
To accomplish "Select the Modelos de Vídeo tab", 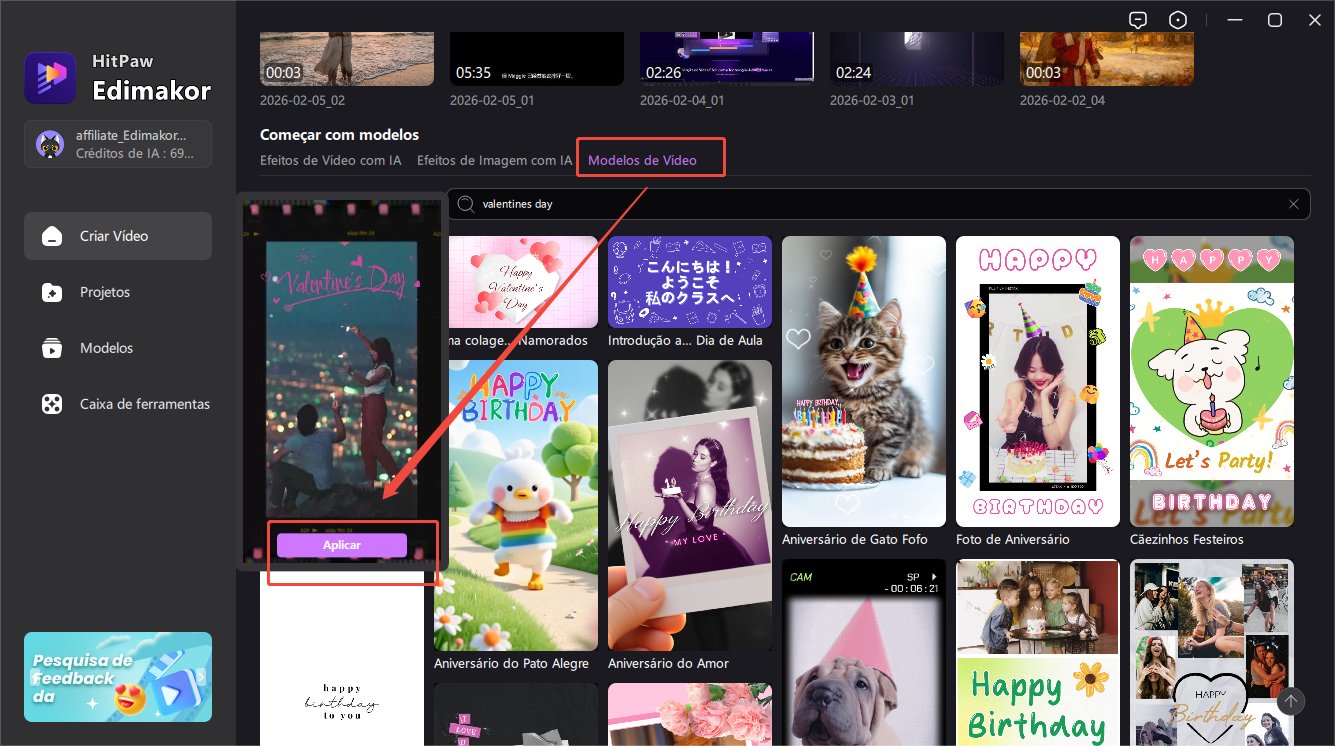I will [x=642, y=160].
